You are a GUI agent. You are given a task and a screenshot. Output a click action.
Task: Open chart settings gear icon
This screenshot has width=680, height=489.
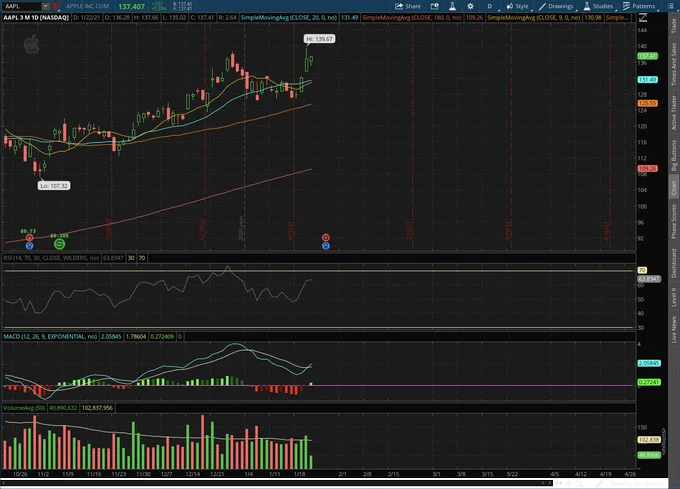471,6
